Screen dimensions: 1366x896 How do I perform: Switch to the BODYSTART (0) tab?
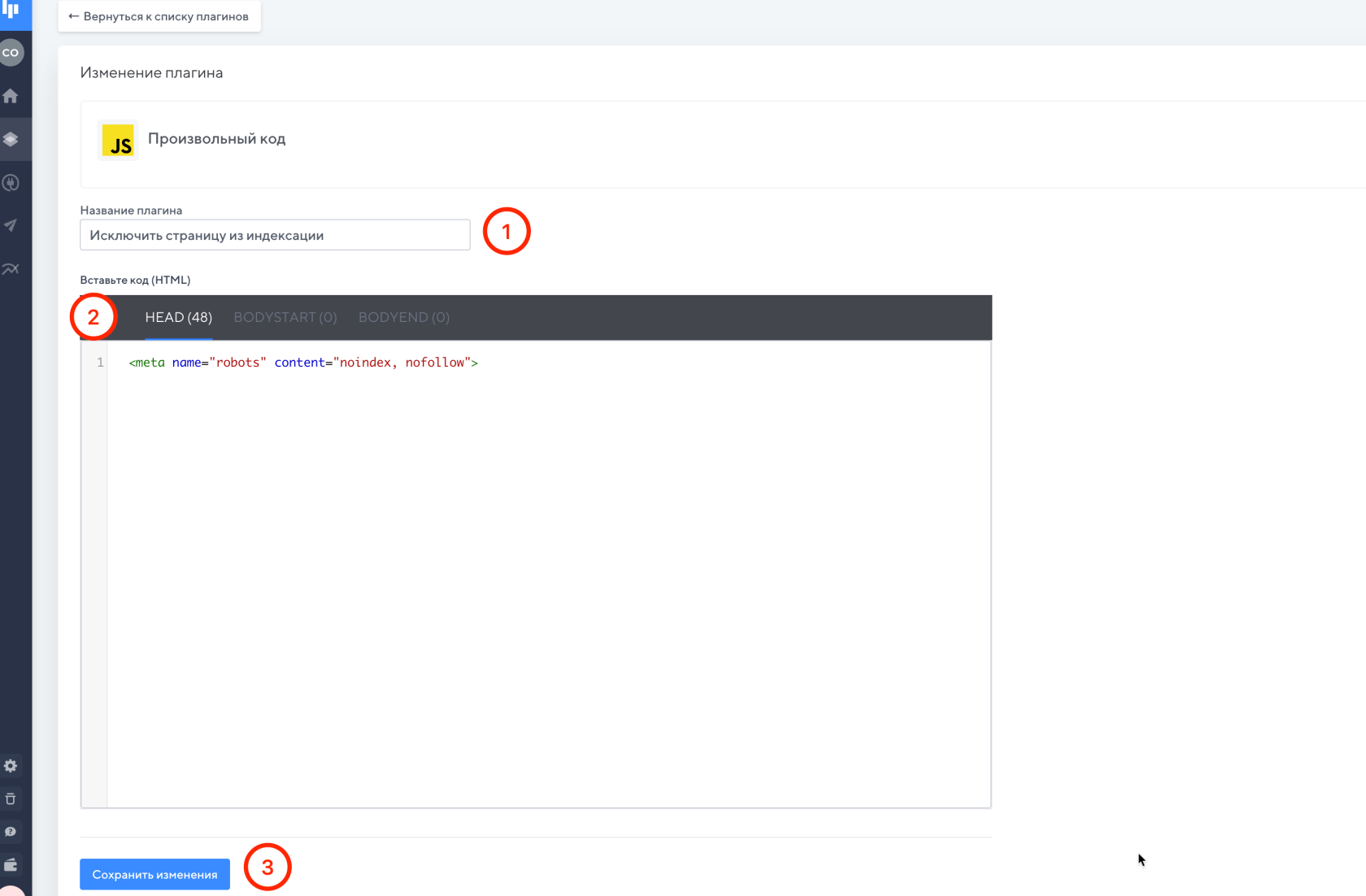285,317
